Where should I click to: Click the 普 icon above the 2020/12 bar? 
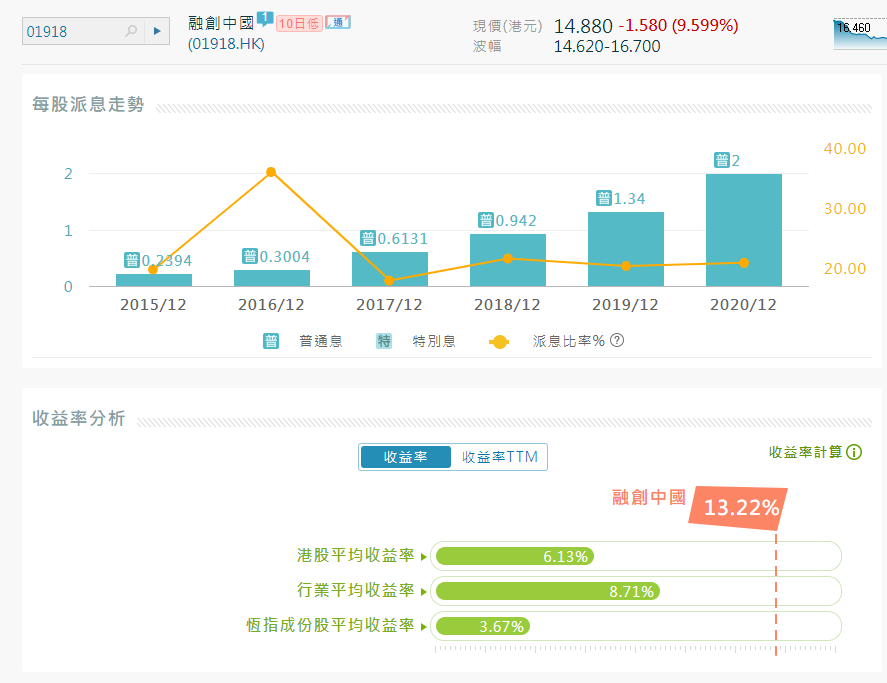[721, 160]
